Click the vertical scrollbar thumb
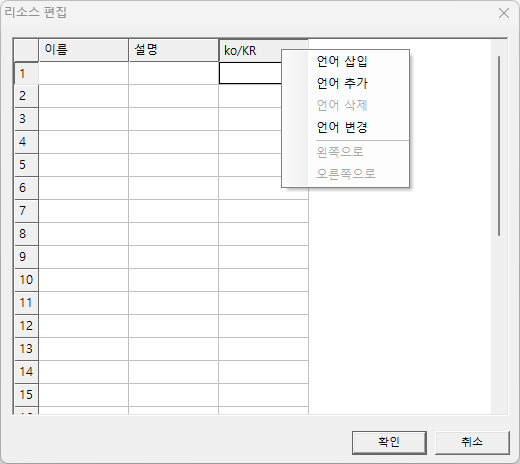This screenshot has width=520, height=464. click(x=499, y=146)
